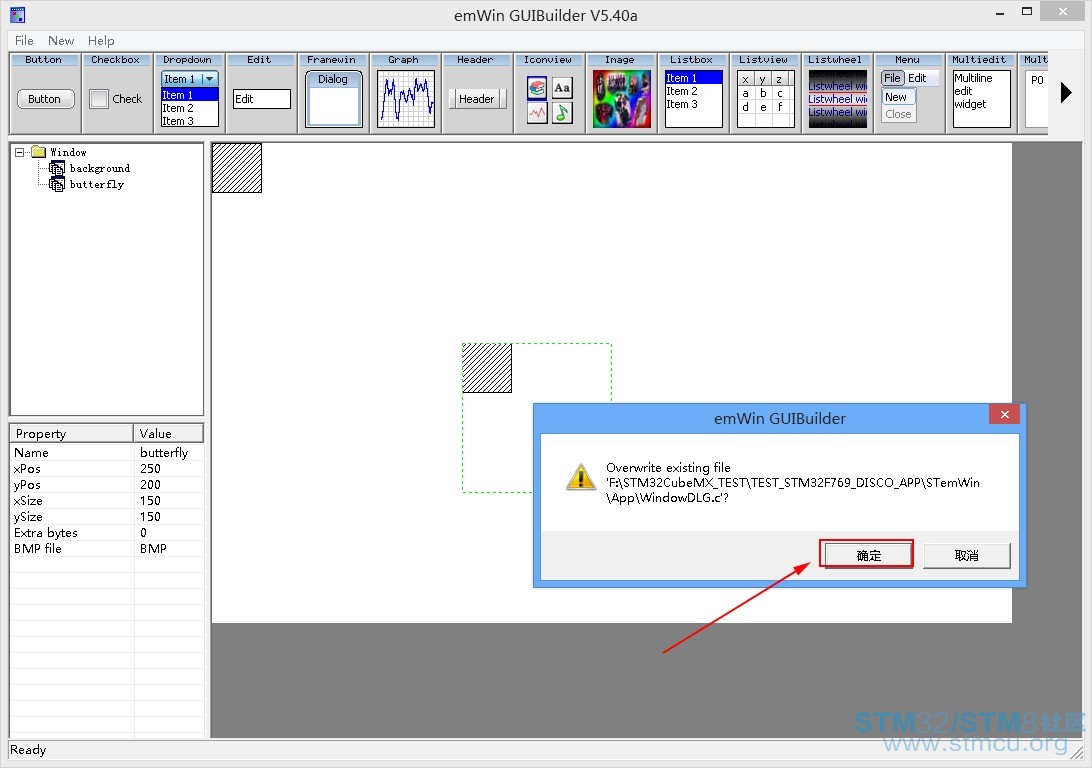This screenshot has width=1092, height=768.
Task: Select the Framewin Dialog widget
Action: (x=334, y=93)
